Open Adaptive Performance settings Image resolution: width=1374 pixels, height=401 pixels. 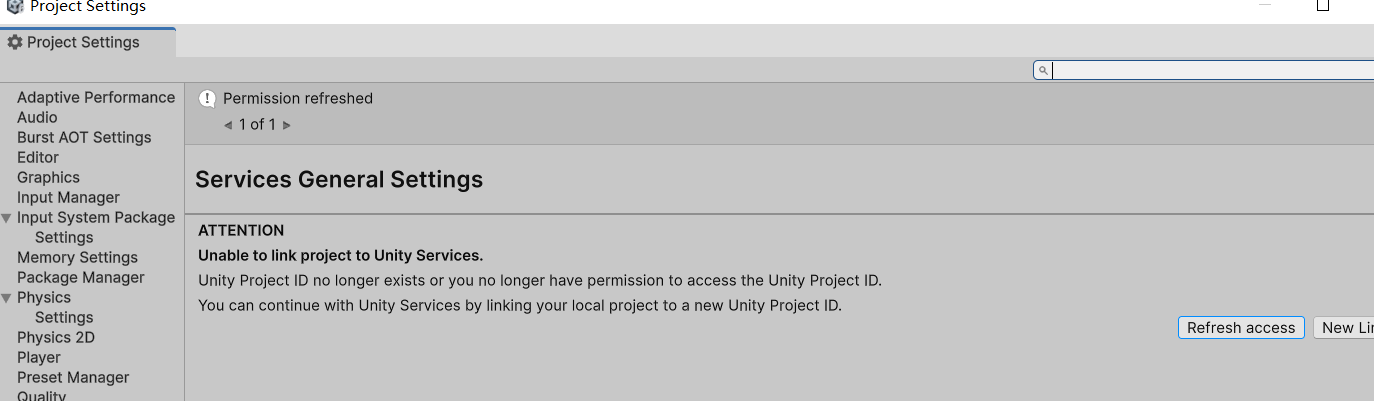(96, 98)
